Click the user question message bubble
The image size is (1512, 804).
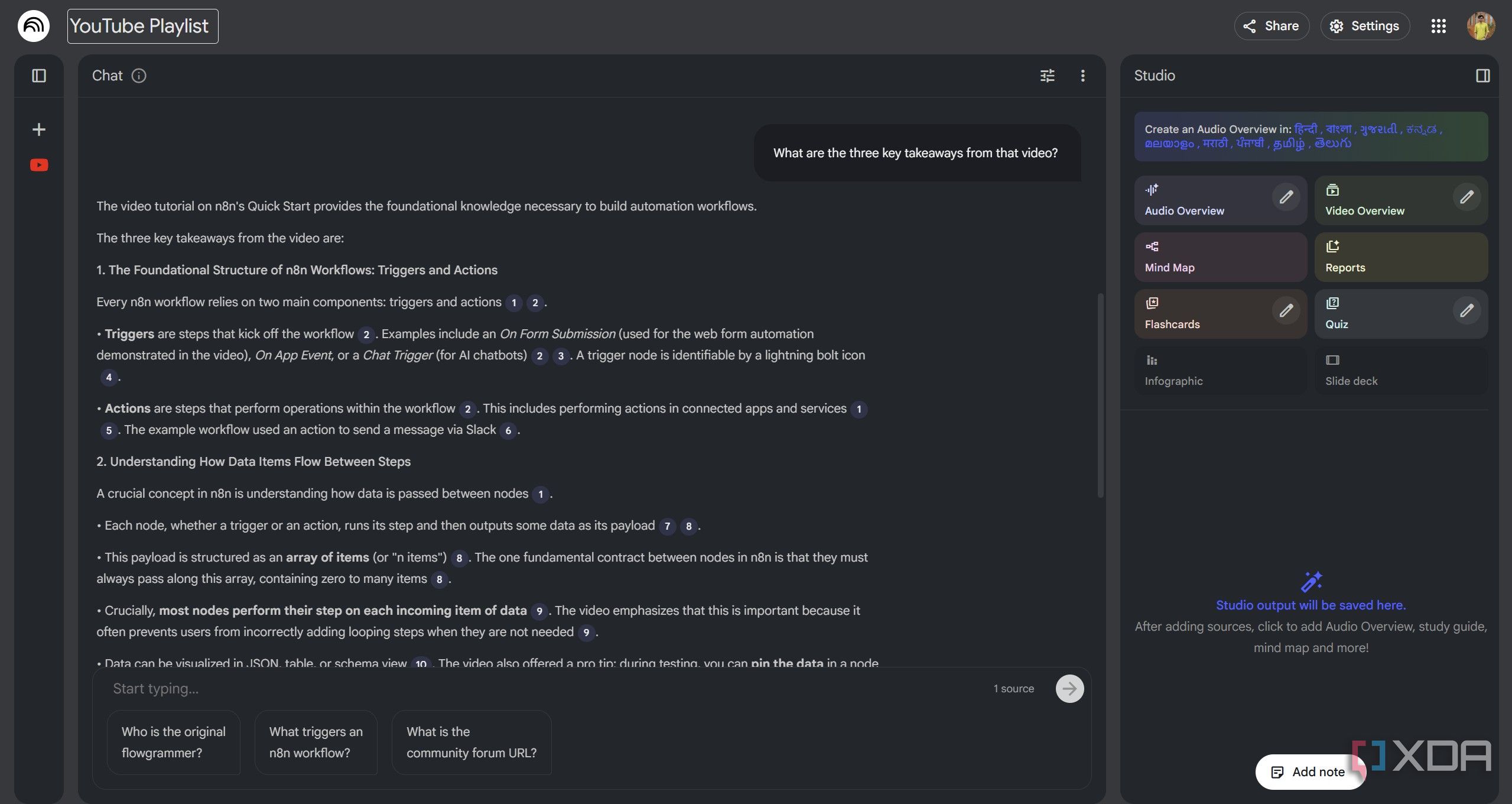tap(916, 153)
